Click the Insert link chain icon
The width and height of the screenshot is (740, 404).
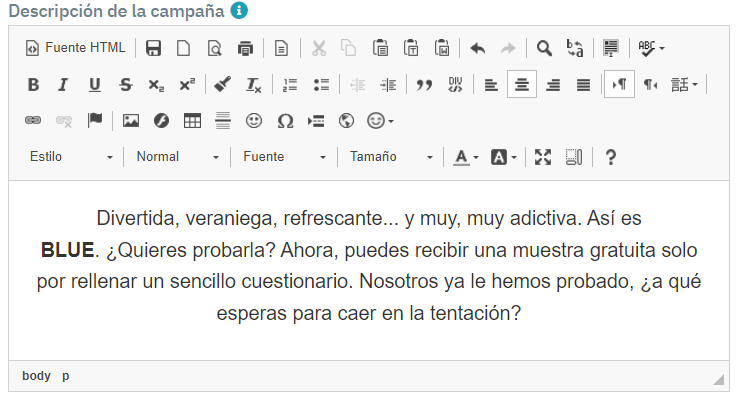[33, 121]
